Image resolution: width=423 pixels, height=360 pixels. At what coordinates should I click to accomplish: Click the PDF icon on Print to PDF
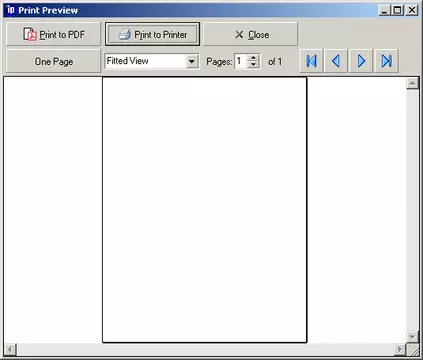(x=30, y=34)
